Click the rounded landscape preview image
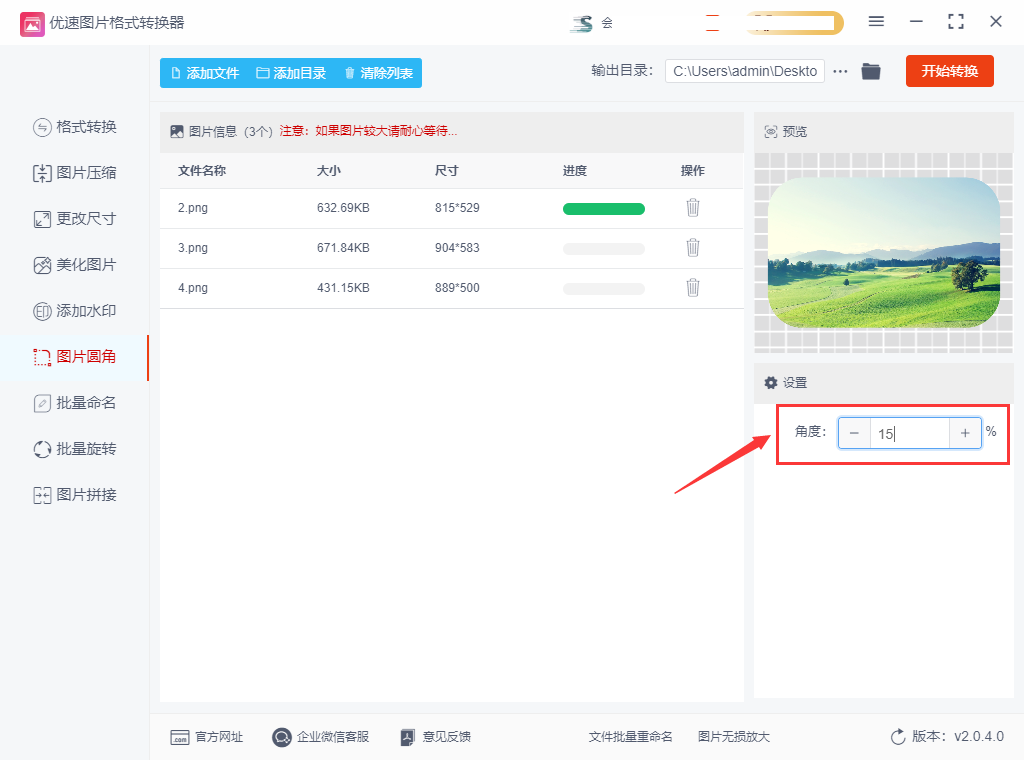Image resolution: width=1024 pixels, height=760 pixels. pyautogui.click(x=884, y=252)
